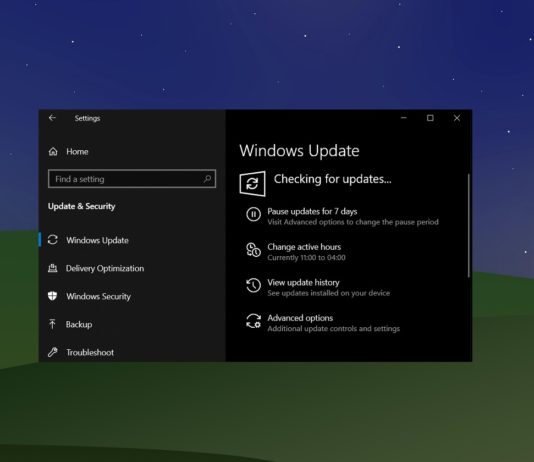
Task: Maximize the Settings window
Action: click(x=430, y=118)
